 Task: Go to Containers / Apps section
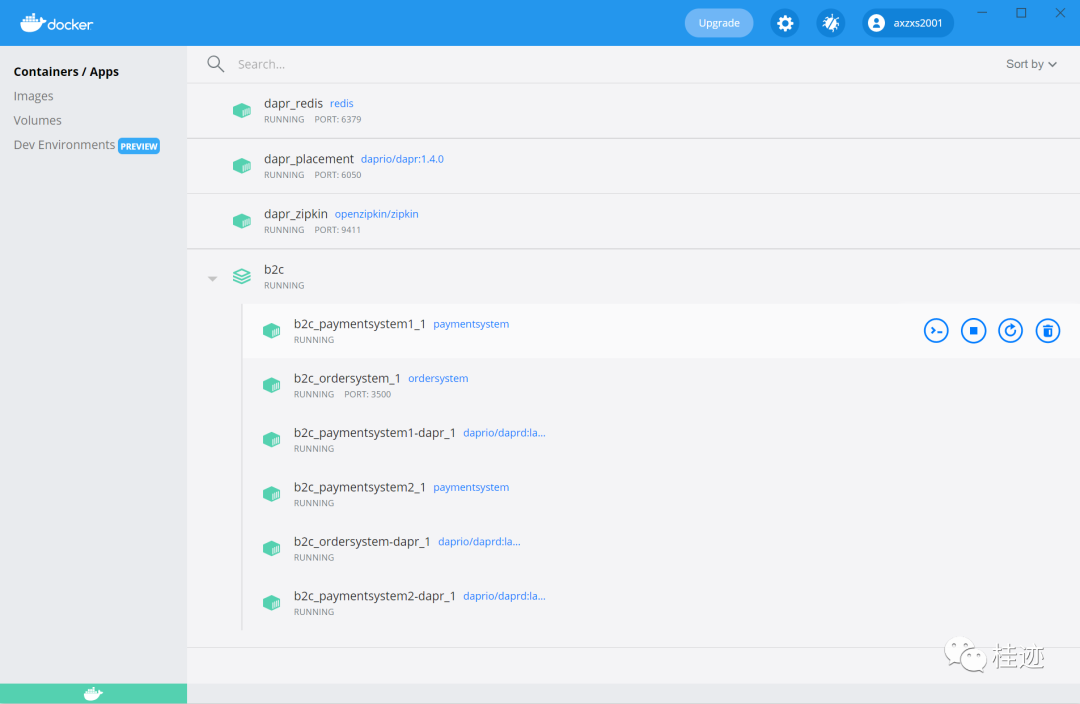pos(66,72)
